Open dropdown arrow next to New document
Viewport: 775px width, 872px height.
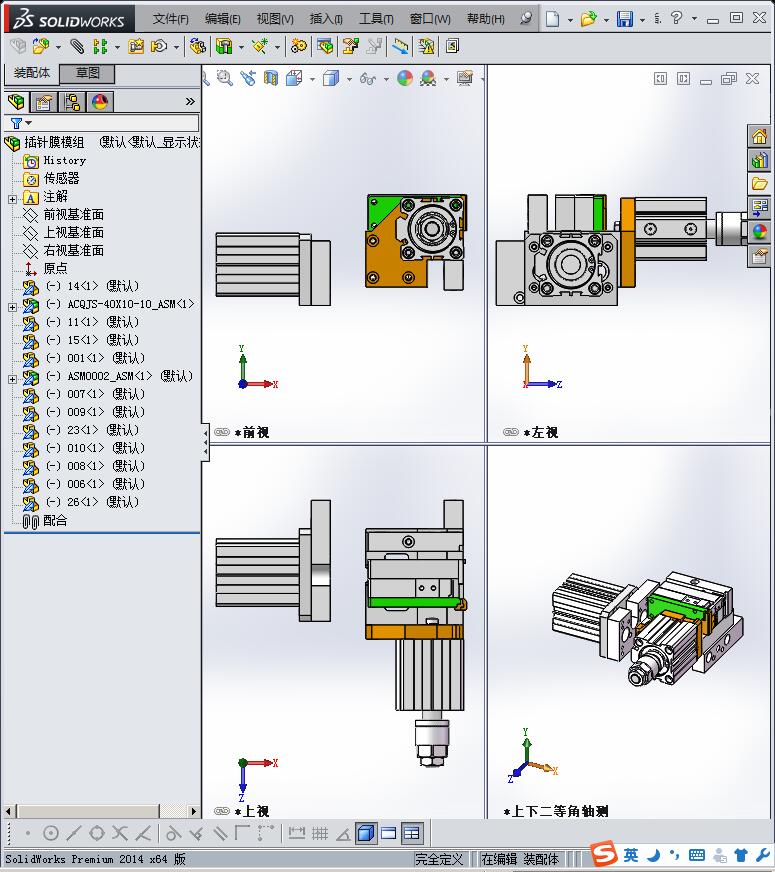coord(570,20)
